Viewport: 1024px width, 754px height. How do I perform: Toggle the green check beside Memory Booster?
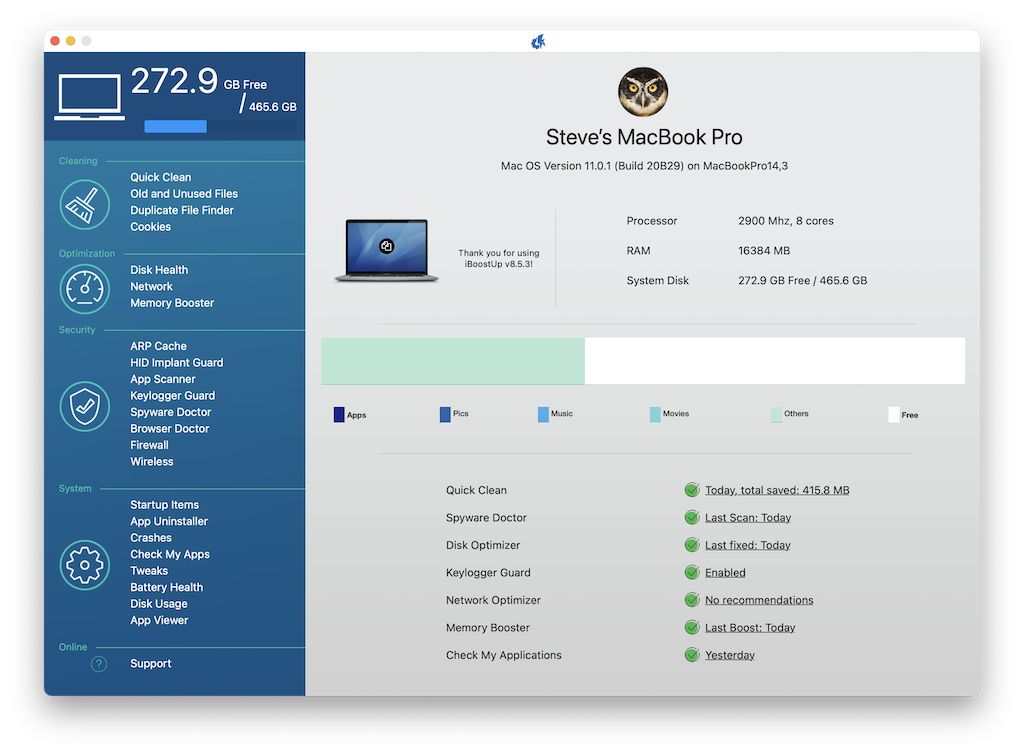click(691, 627)
